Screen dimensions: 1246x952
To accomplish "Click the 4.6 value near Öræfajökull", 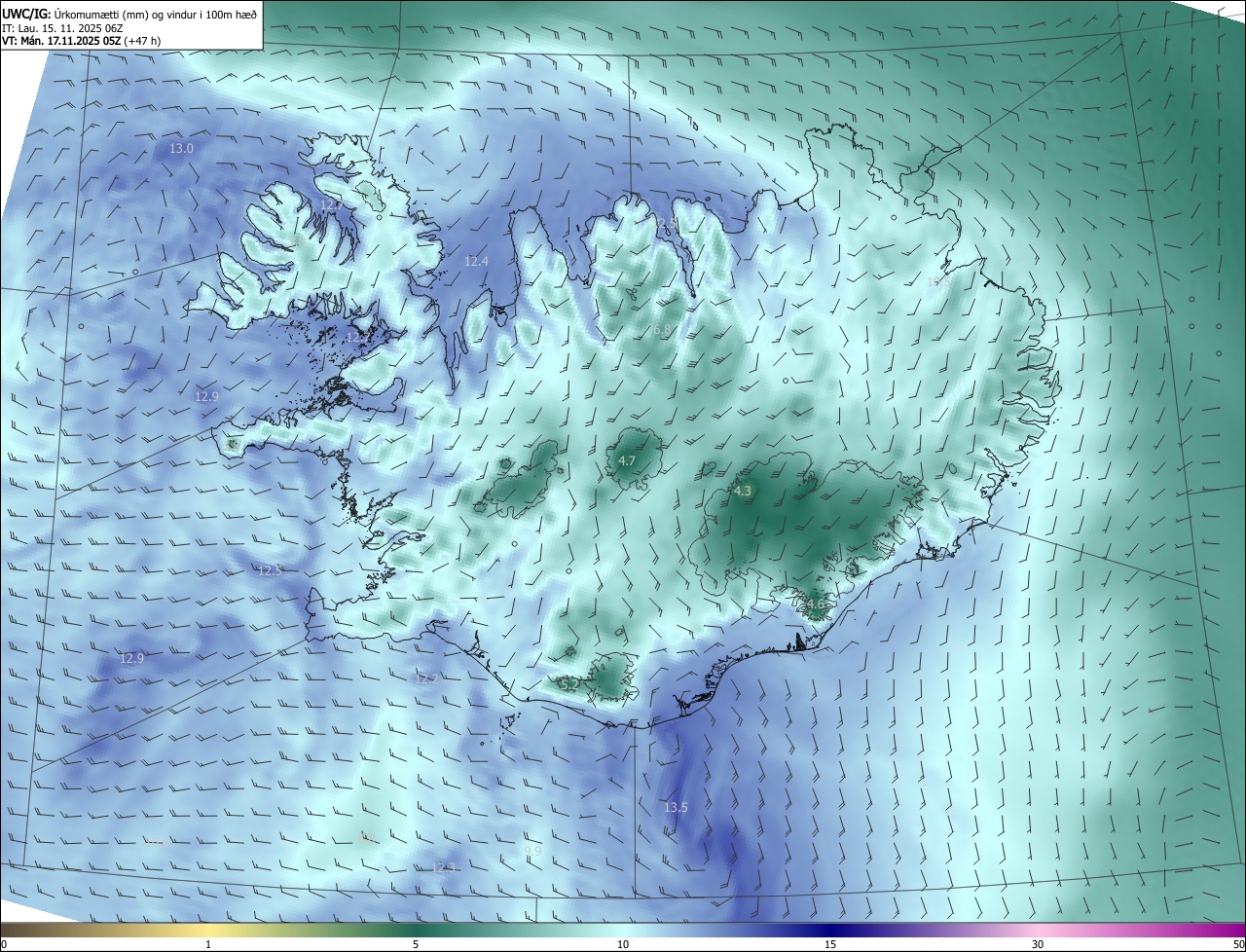I will pyautogui.click(x=816, y=604).
